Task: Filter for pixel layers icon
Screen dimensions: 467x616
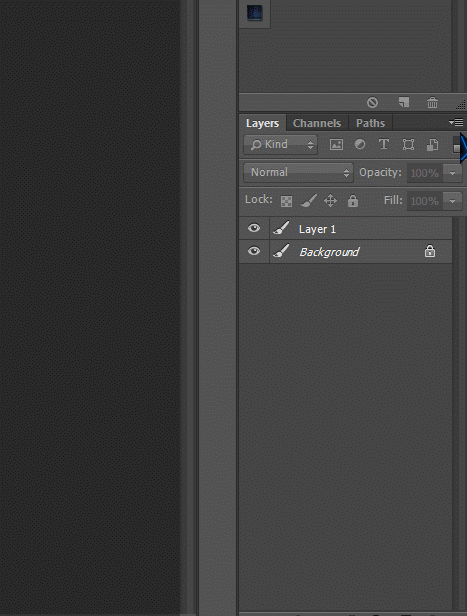Action: (x=336, y=145)
